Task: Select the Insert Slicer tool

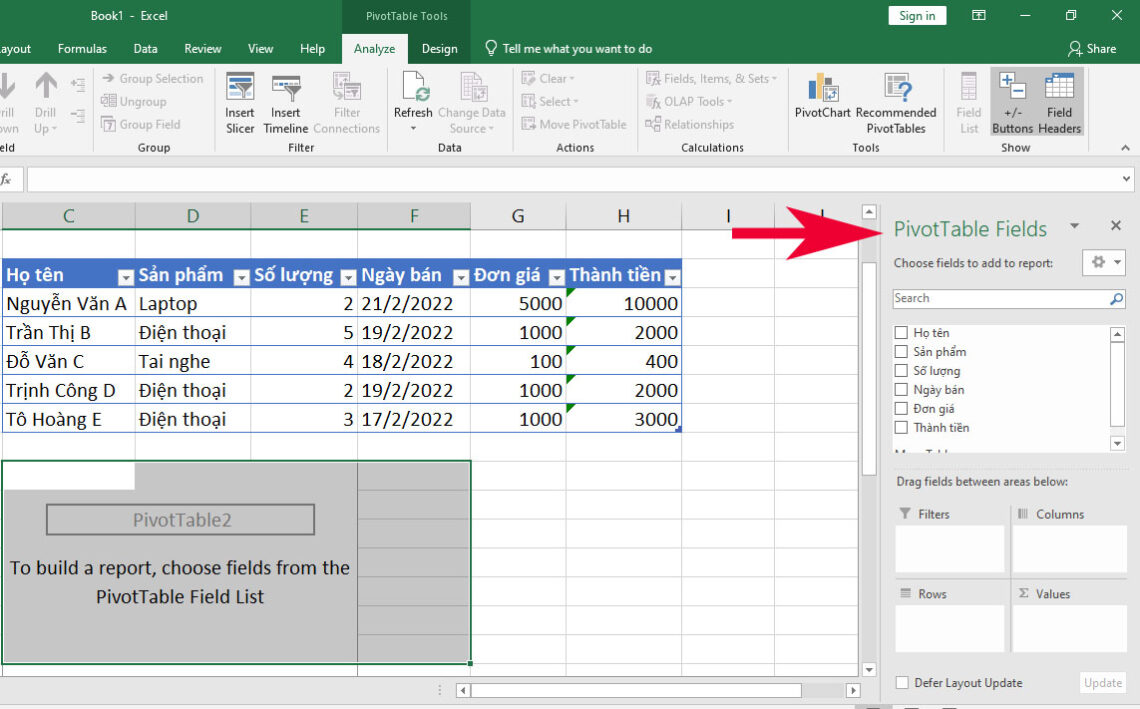Action: click(239, 101)
